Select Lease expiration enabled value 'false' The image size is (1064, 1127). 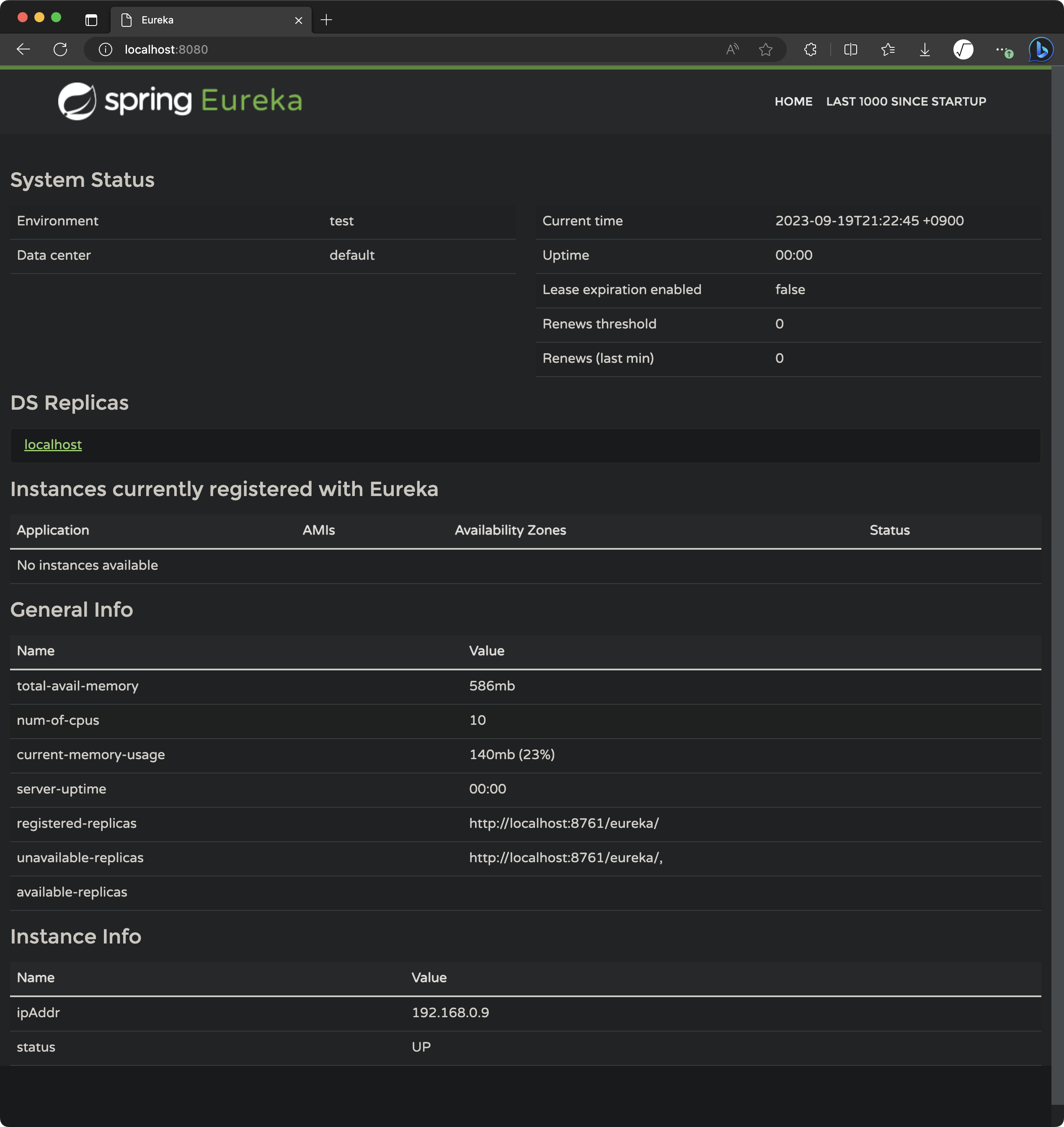point(790,289)
